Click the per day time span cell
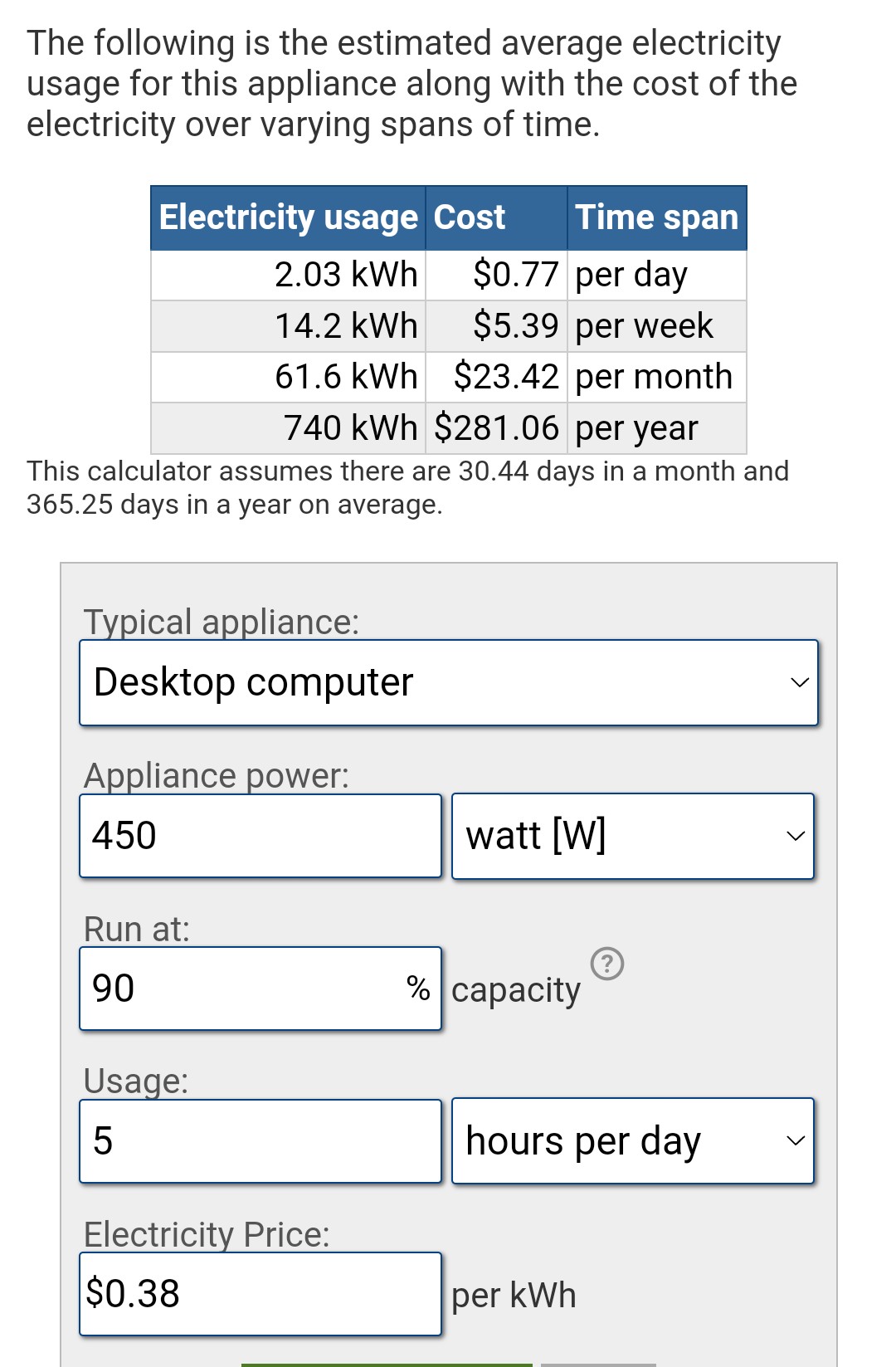 [x=657, y=275]
